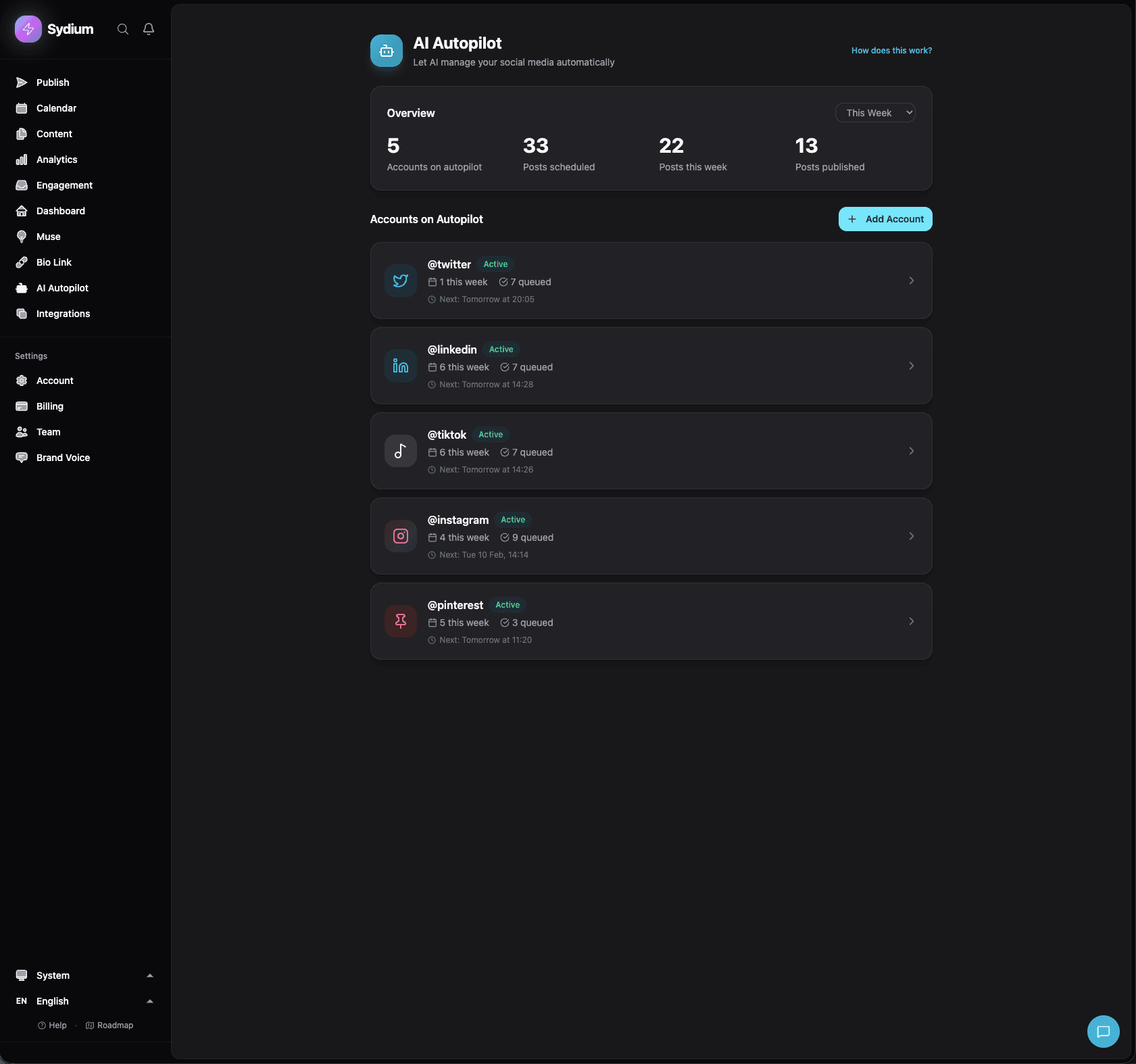Click the Twitter account icon
This screenshot has width=1136, height=1064.
click(x=400, y=280)
